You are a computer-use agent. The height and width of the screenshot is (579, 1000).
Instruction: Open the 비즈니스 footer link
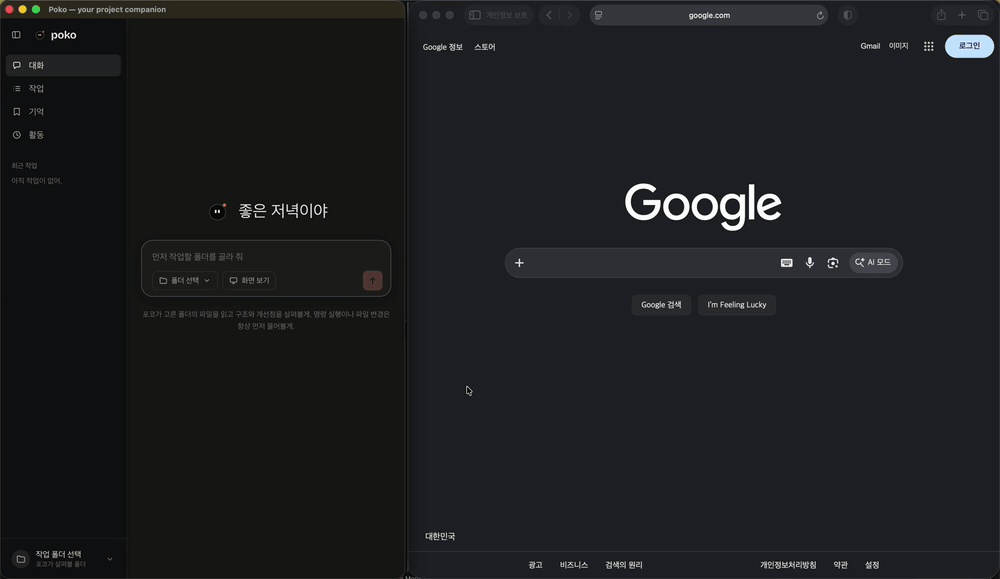[573, 565]
